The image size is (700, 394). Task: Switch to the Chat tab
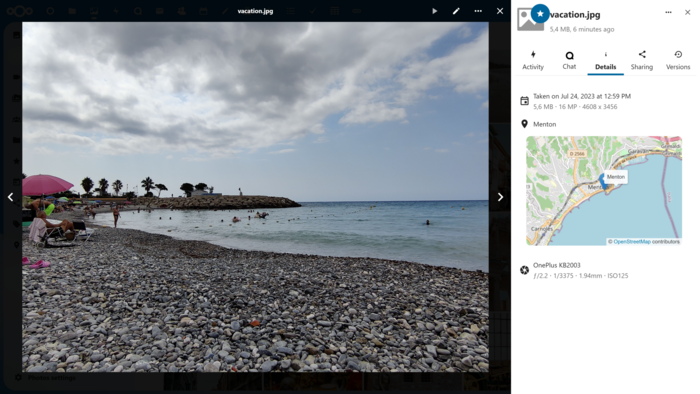569,61
